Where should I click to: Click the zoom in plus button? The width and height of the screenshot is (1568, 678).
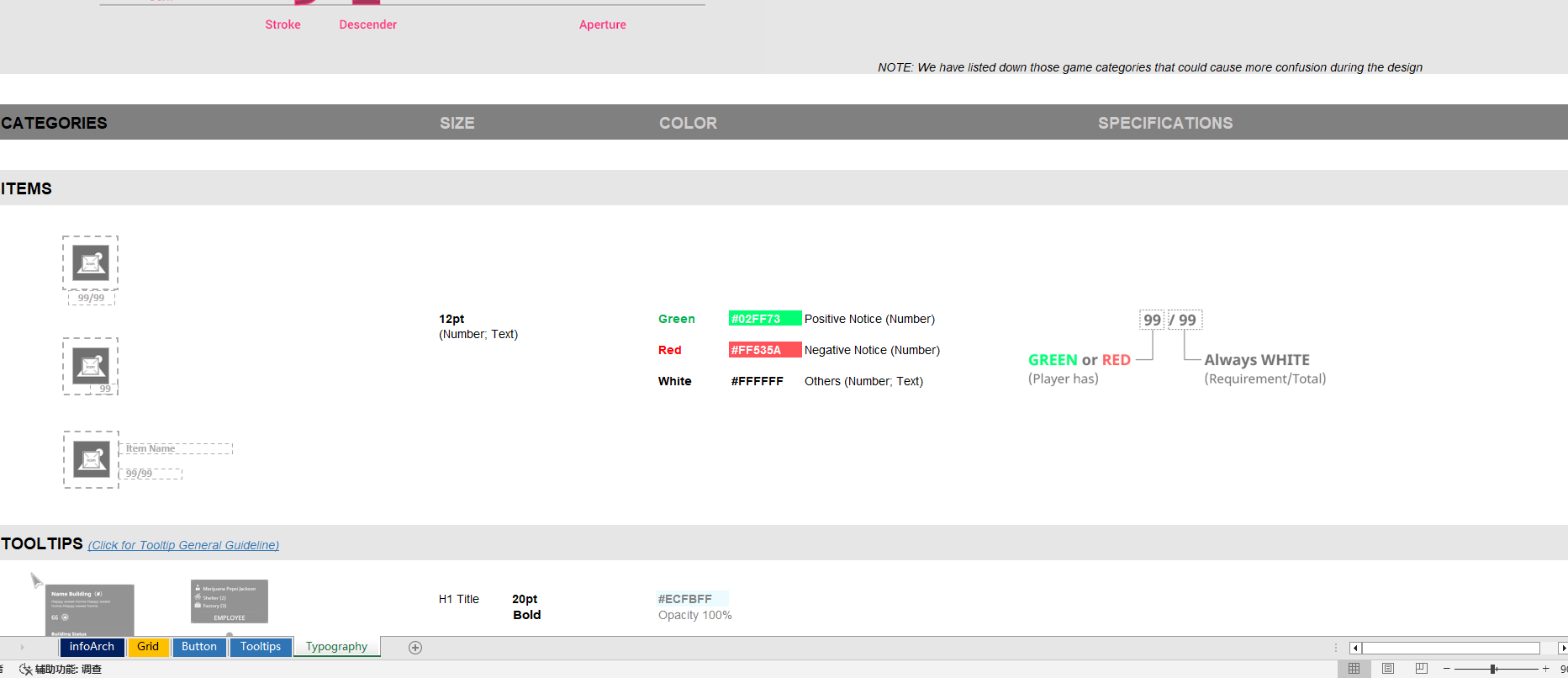point(1545,669)
